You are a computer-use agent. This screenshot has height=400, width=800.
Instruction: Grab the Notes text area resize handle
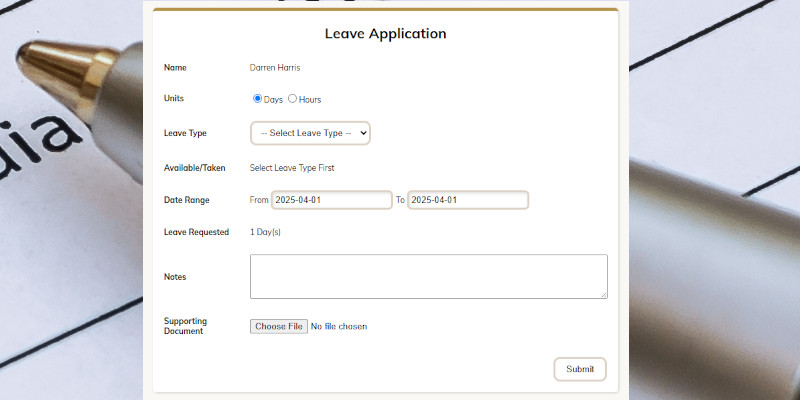click(x=603, y=294)
